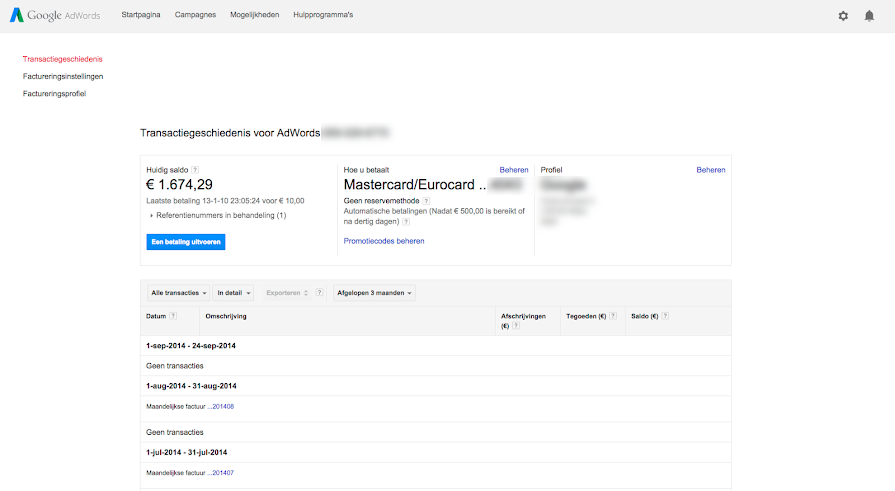Click help icon next to Huidig saldo
The width and height of the screenshot is (895, 491).
[195, 170]
